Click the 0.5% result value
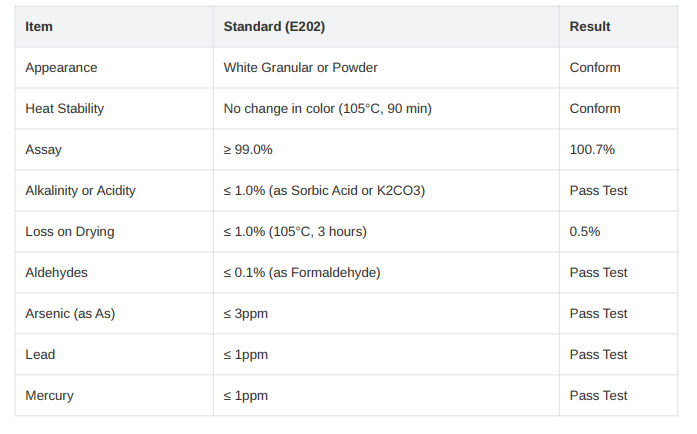697x434 pixels. [x=585, y=232]
